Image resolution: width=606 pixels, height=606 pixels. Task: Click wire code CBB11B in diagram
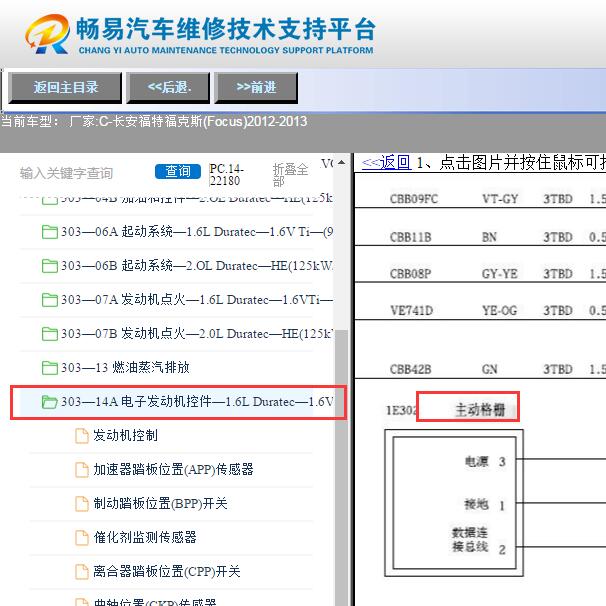point(410,237)
